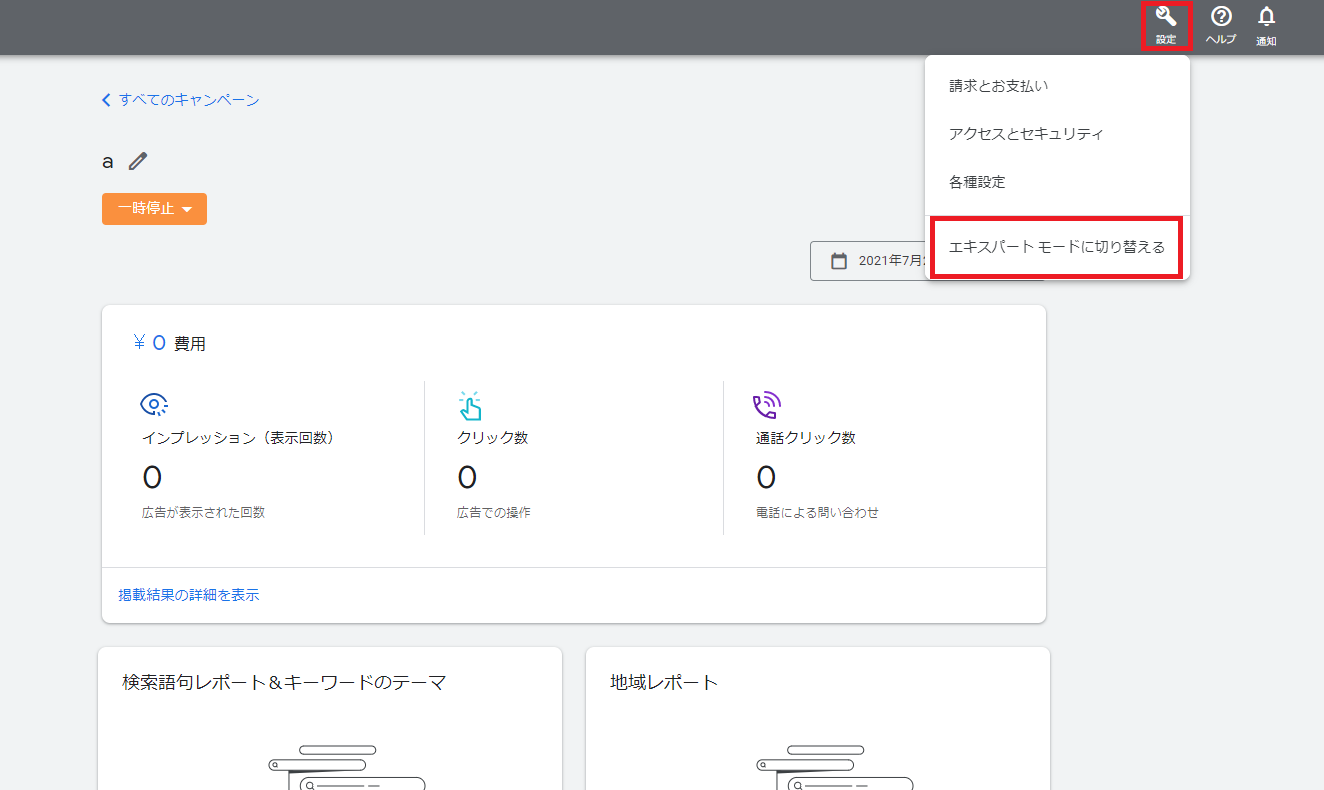Viewport: 1324px width, 790px height.
Task: Click the インプレッション（表示回数） label
Action: tap(238, 438)
